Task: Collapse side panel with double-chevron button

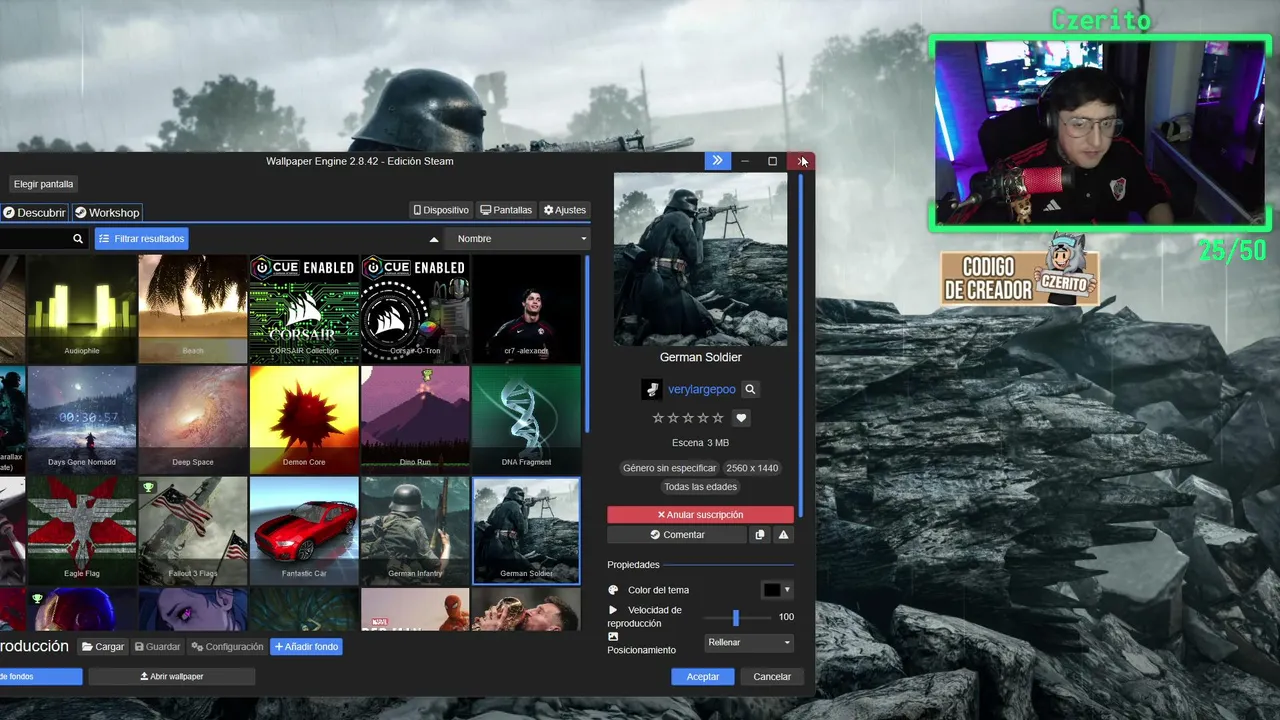Action: (x=717, y=161)
